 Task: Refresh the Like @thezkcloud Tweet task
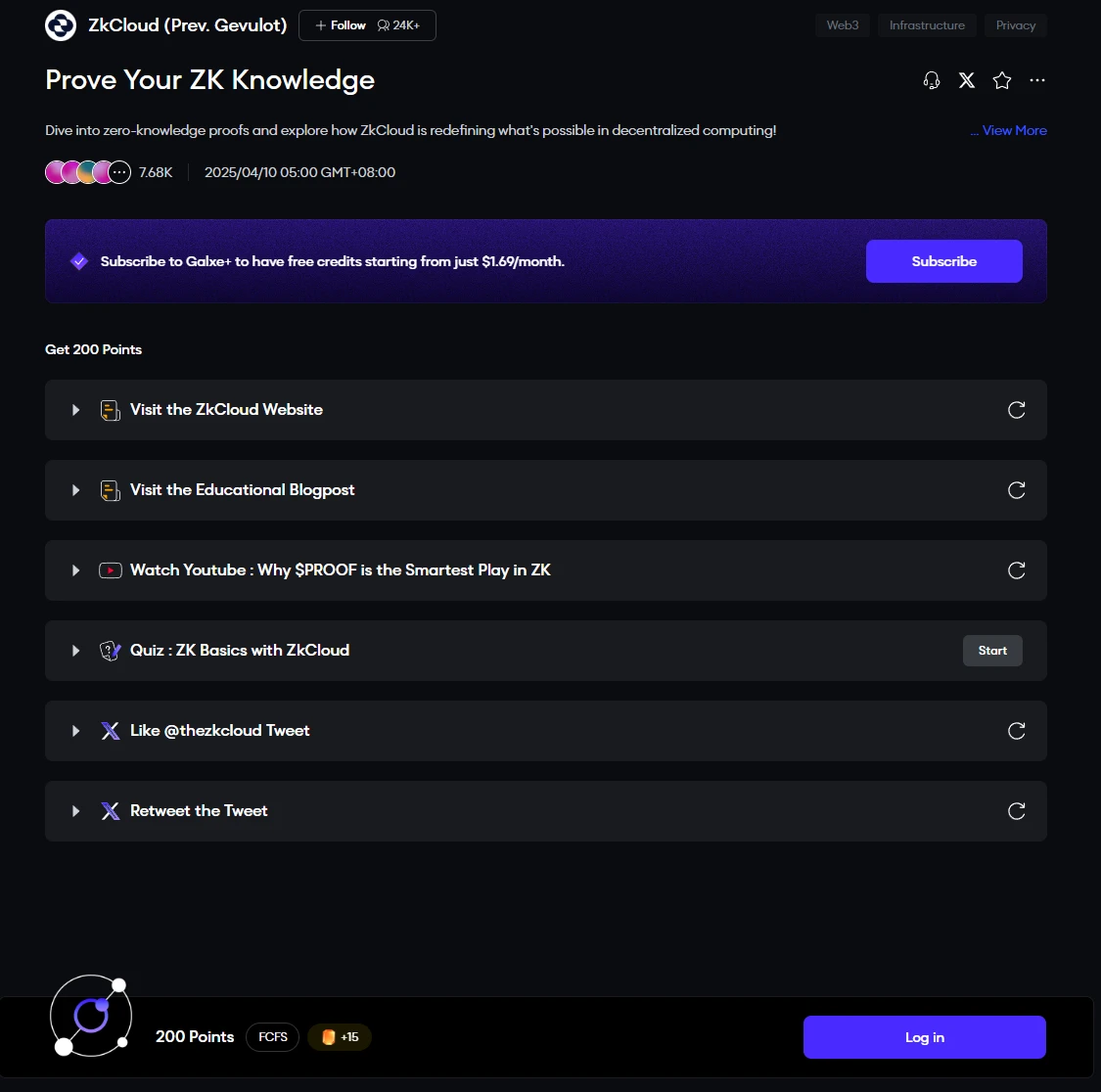(x=1017, y=731)
